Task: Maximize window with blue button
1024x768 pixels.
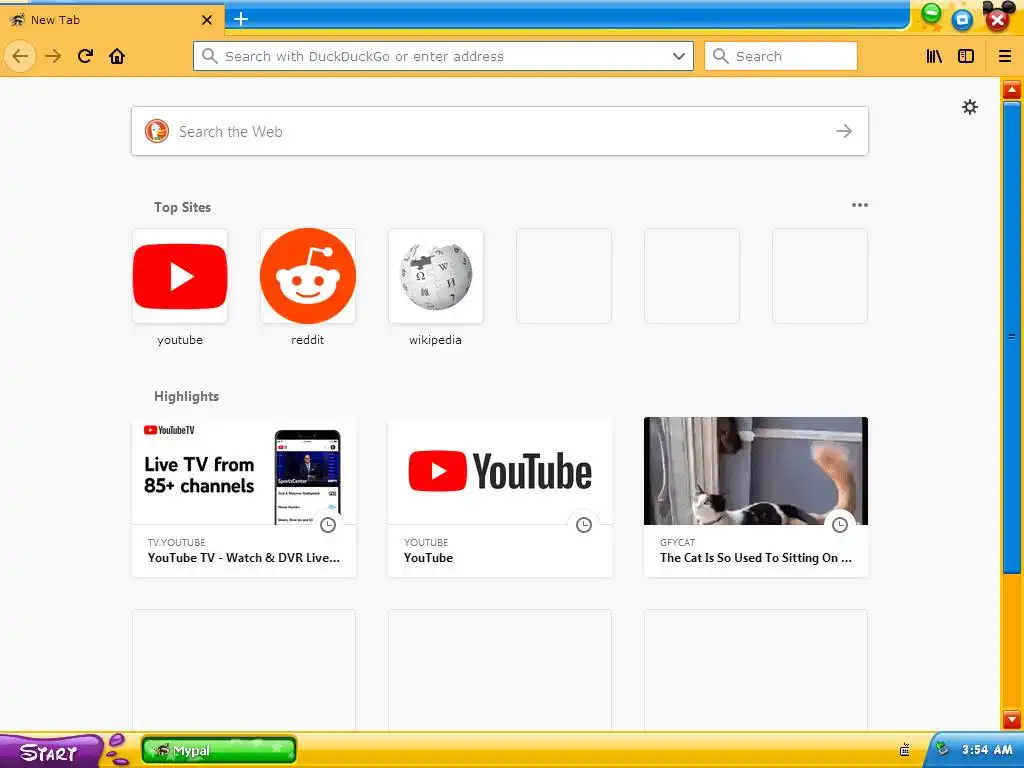Action: pyautogui.click(x=962, y=20)
